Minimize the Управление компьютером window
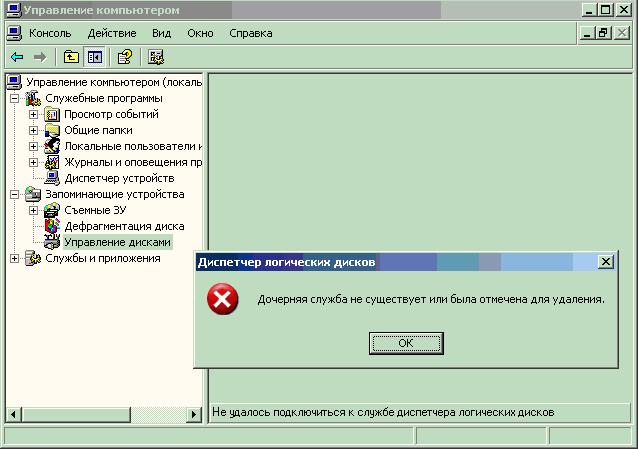638x449 pixels. coord(589,10)
